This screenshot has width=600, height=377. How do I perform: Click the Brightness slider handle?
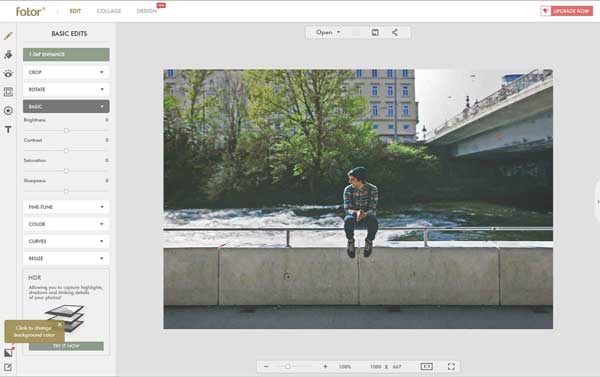click(66, 131)
